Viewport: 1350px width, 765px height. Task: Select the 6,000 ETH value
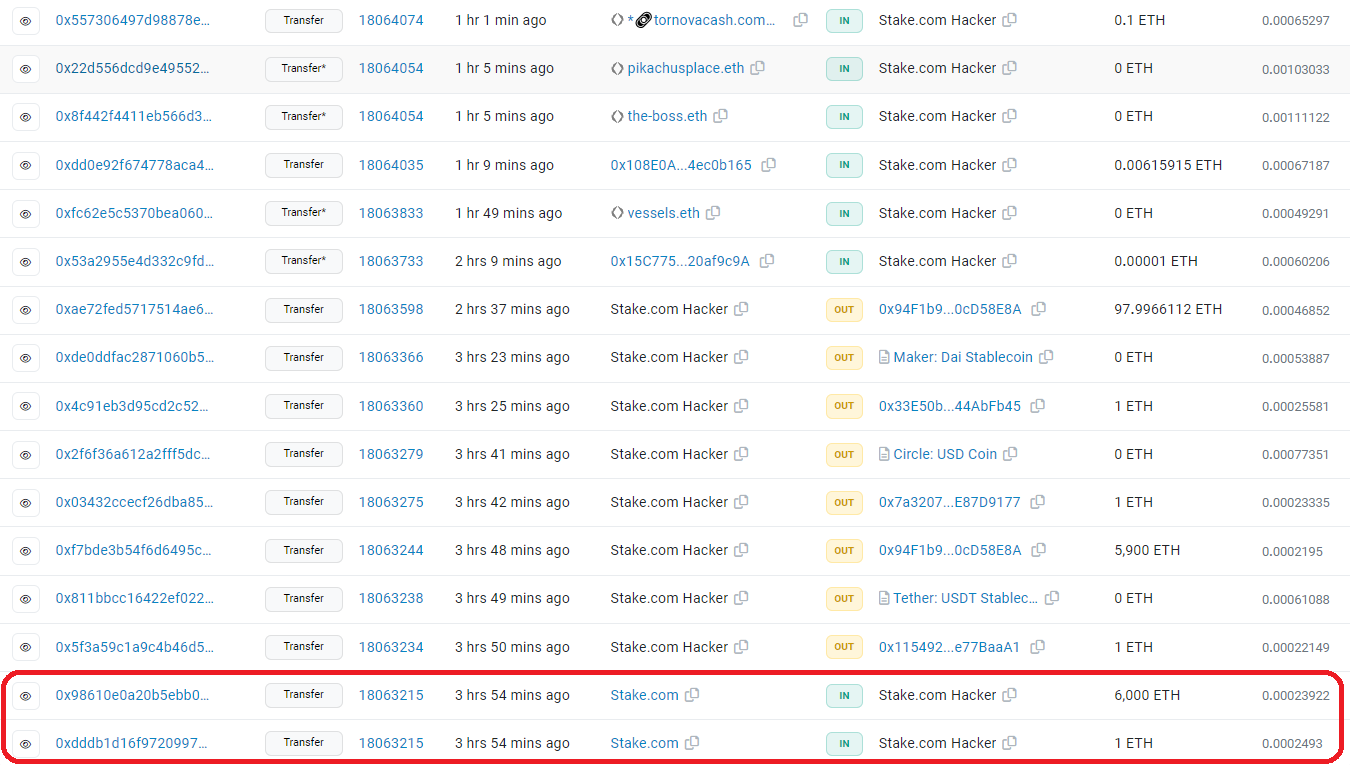tap(1147, 695)
